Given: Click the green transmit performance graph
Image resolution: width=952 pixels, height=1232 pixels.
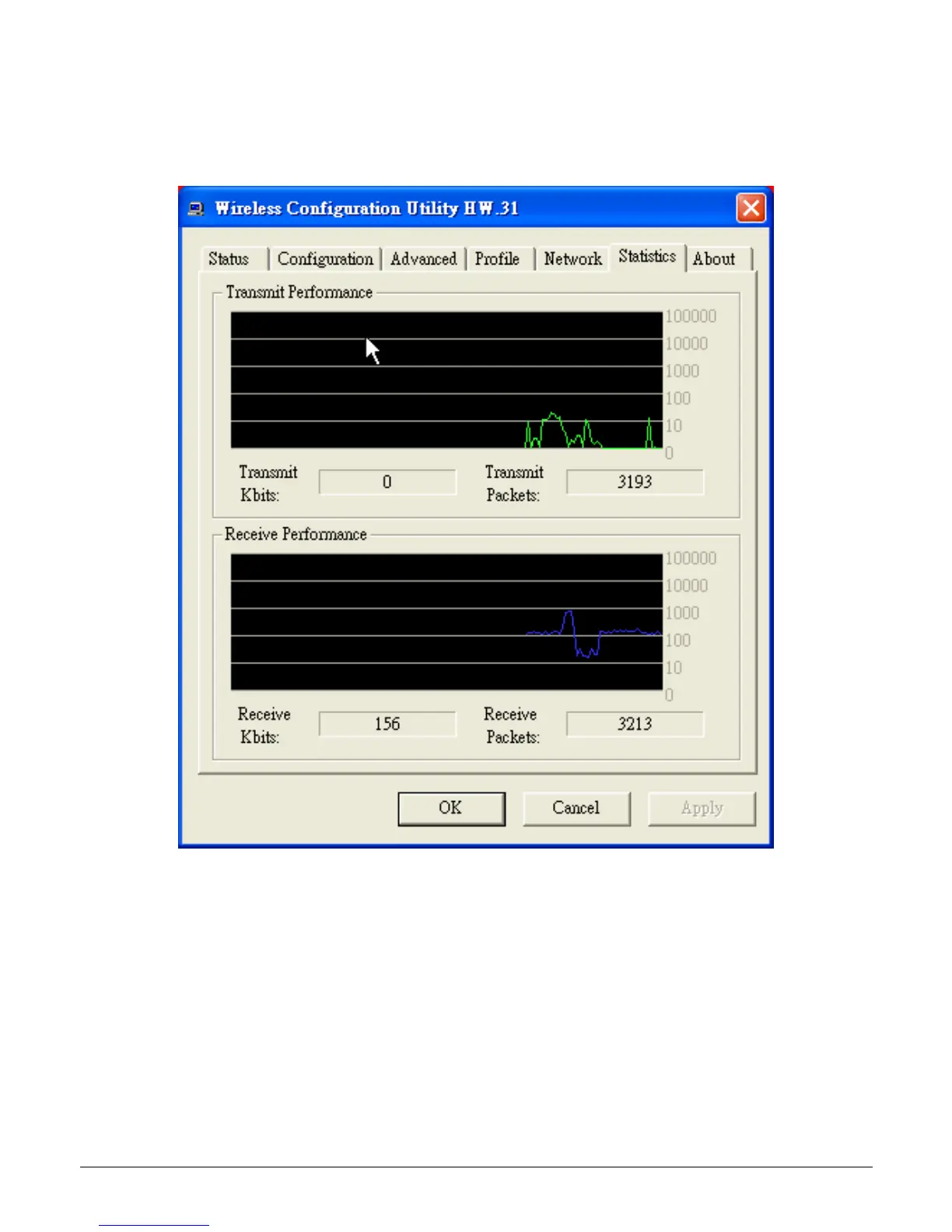Looking at the screenshot, I should 446,380.
